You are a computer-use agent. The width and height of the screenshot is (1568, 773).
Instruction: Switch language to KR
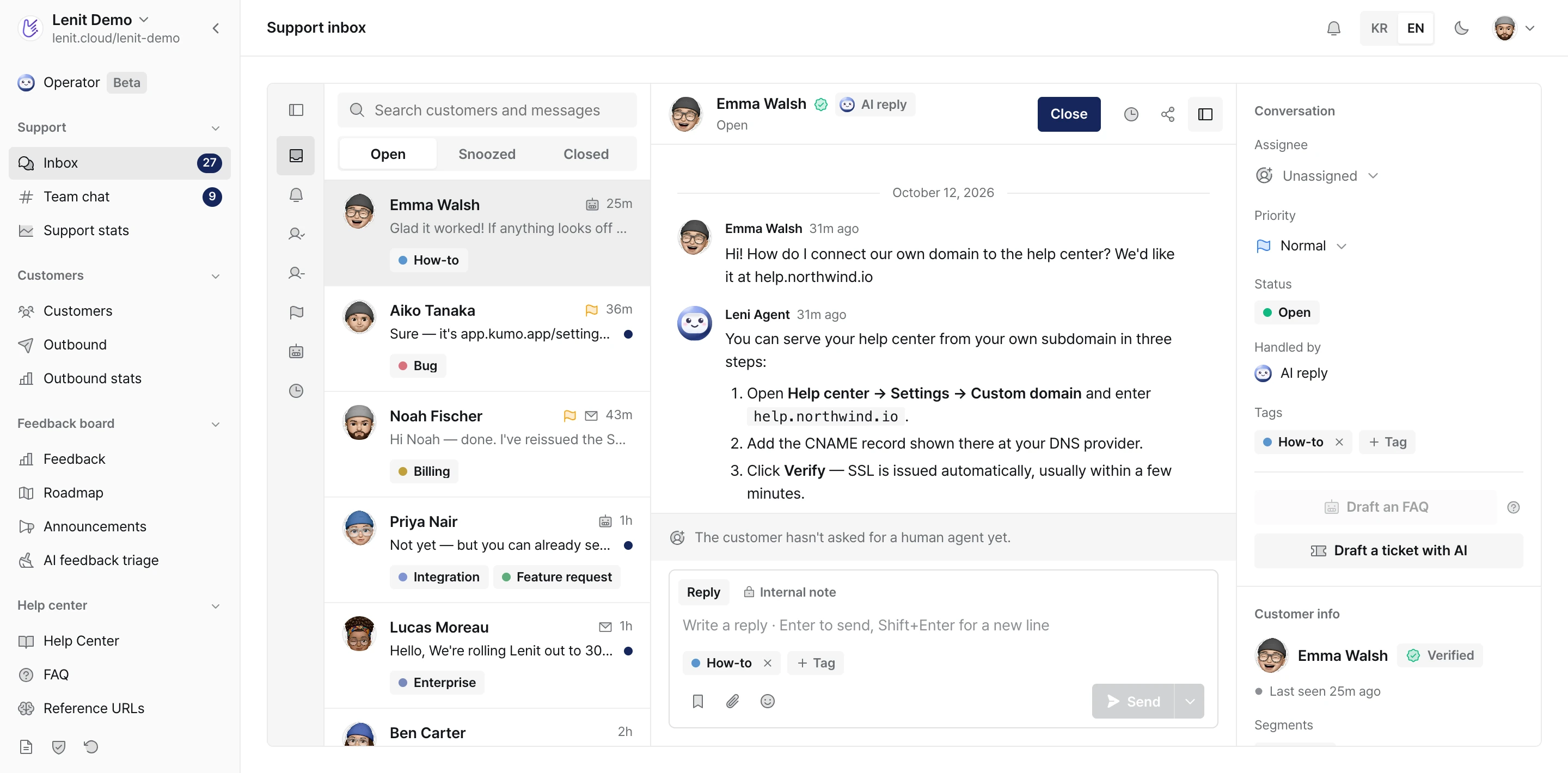point(1379,28)
